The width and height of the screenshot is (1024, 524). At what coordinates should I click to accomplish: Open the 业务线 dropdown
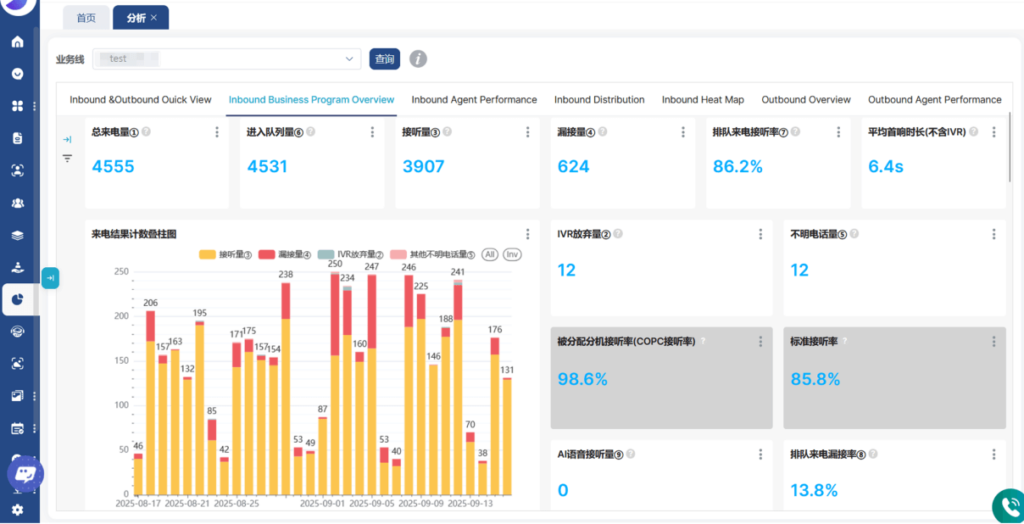coord(226,59)
